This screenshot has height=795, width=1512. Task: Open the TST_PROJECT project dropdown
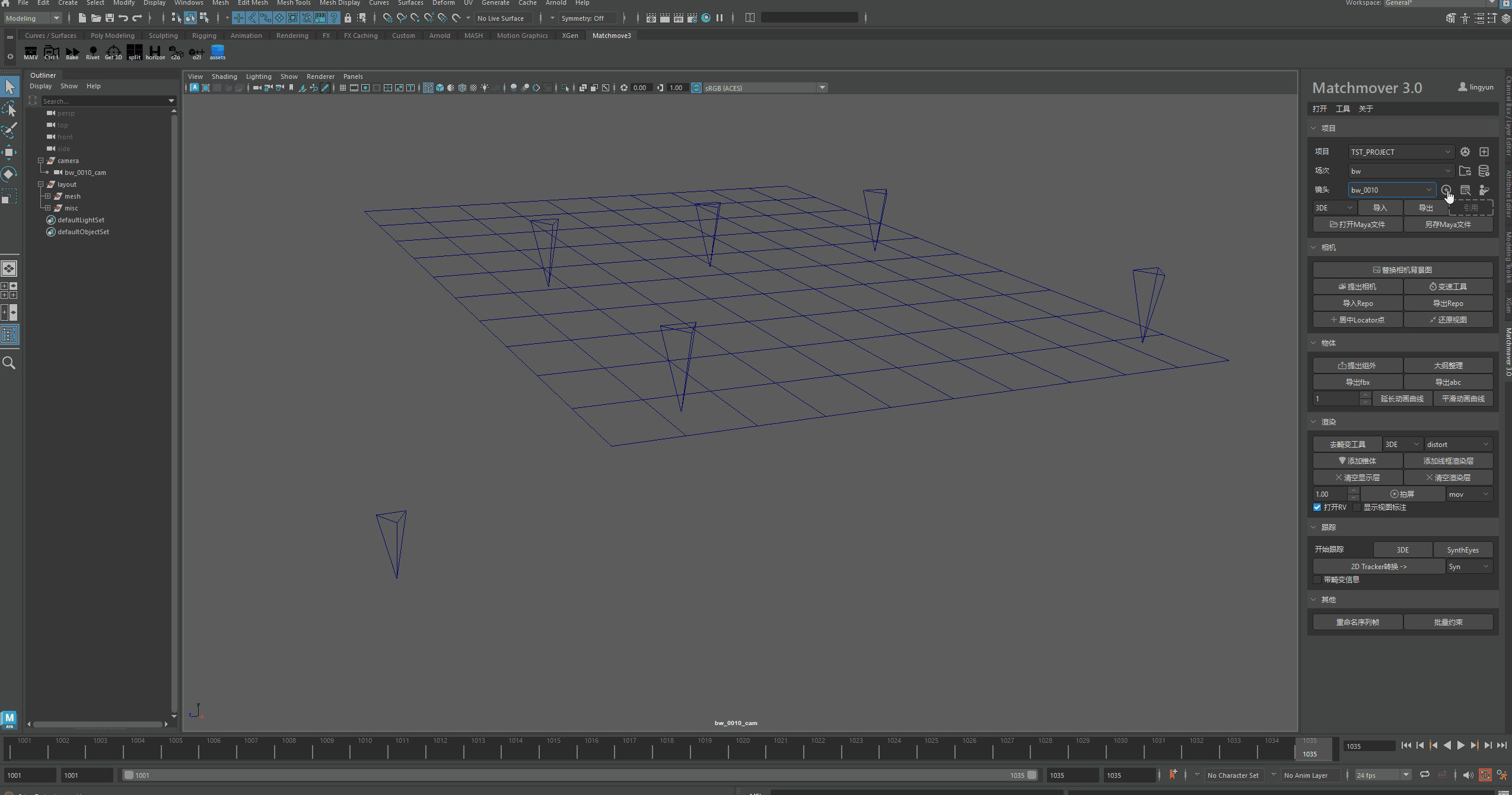(x=1400, y=152)
